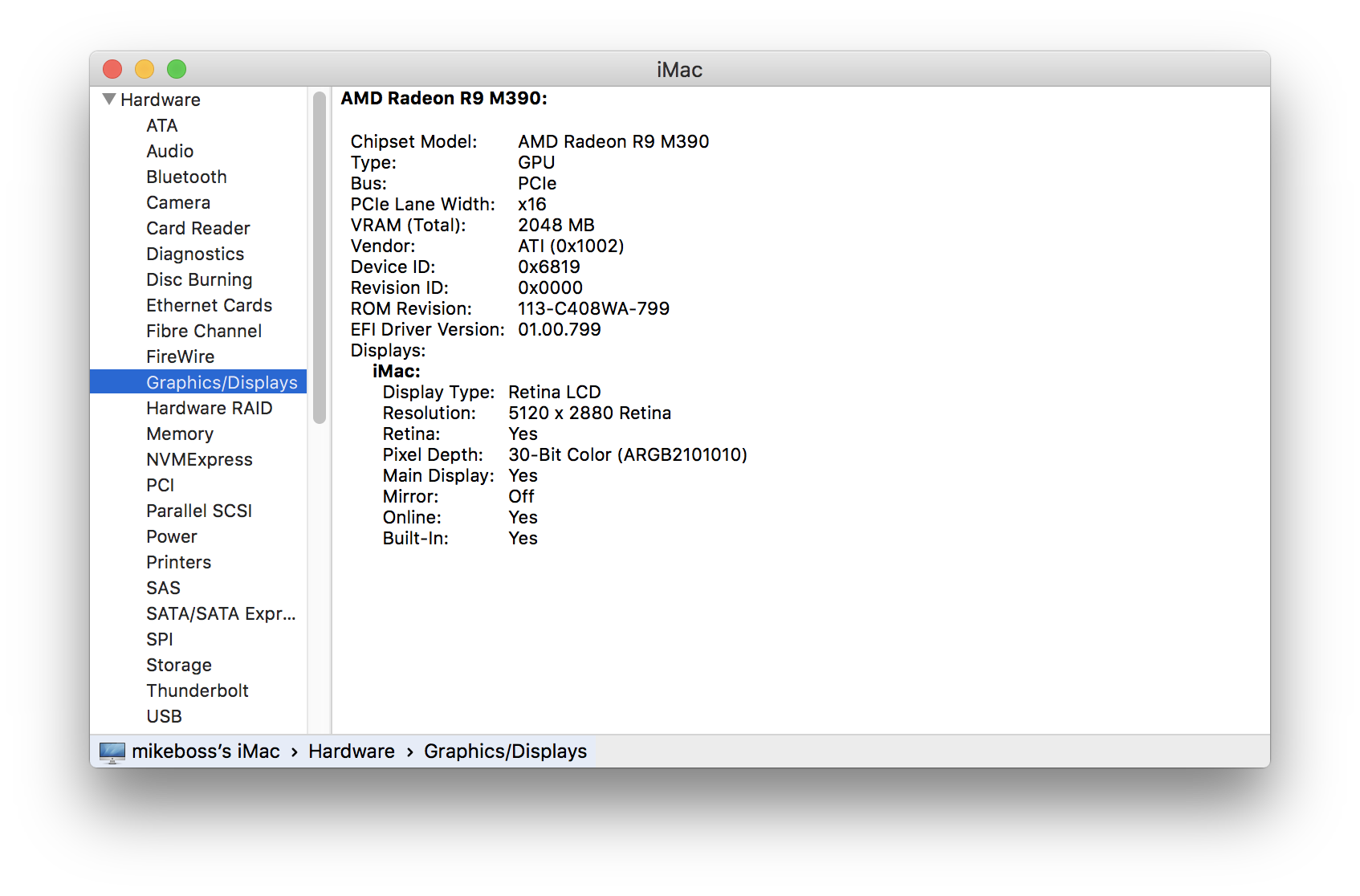Select the VRAM value 2048 MB

point(556,225)
